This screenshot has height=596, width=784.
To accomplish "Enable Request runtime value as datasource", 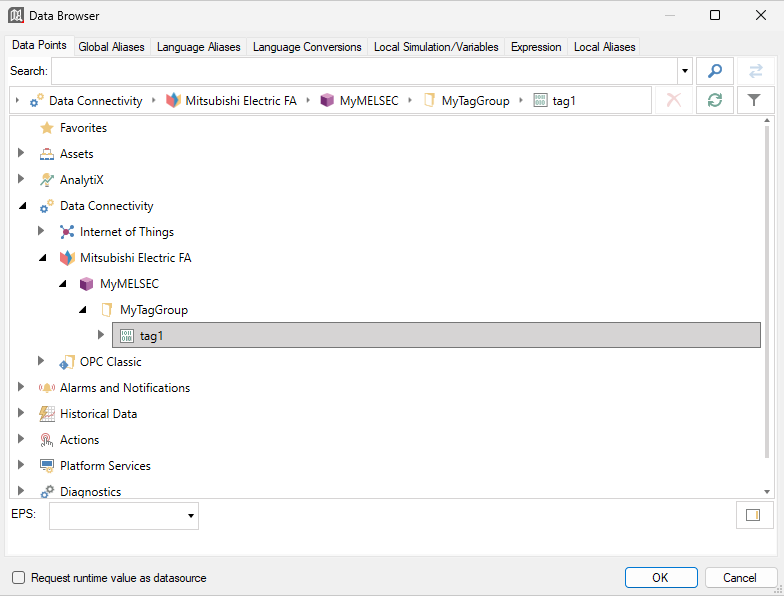I will [18, 578].
